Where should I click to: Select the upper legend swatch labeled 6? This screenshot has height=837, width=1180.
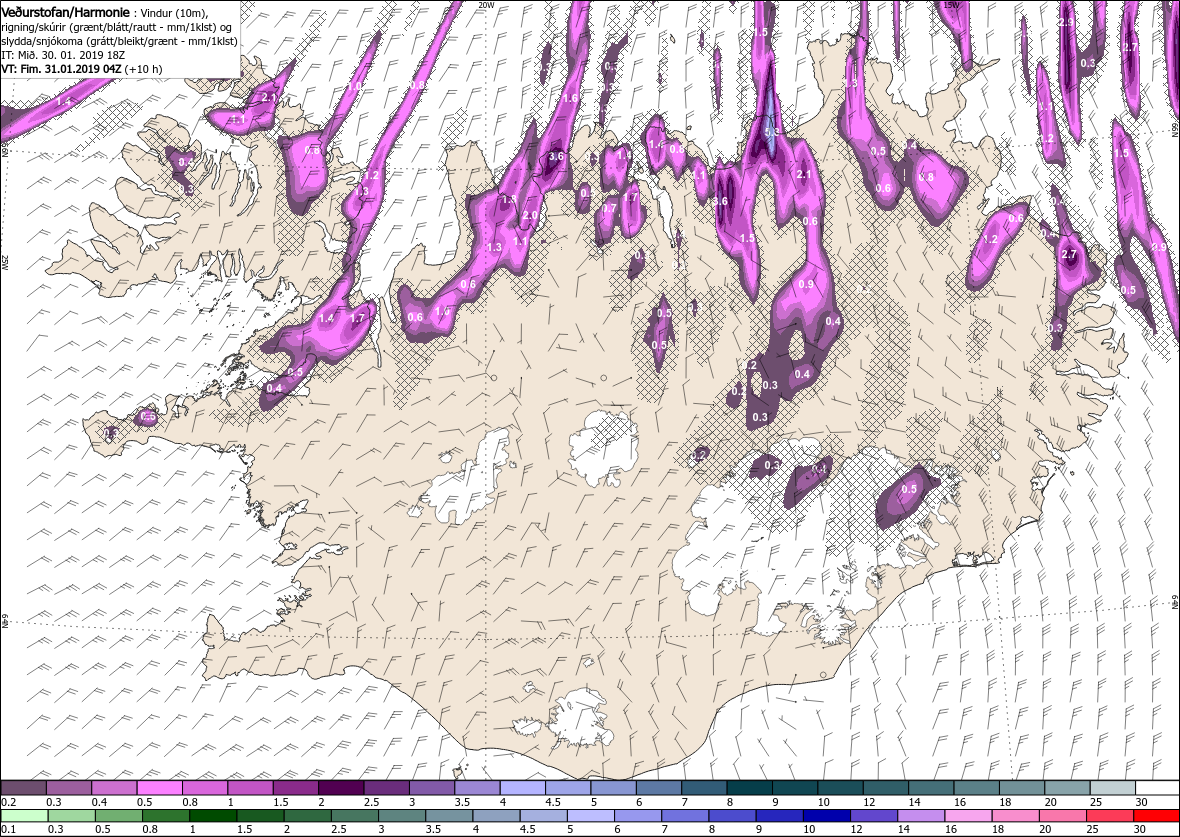(x=658, y=788)
